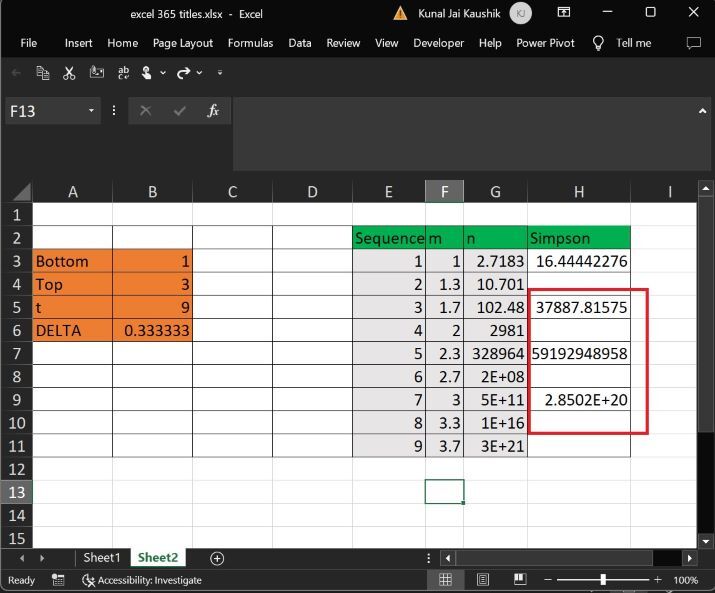Open the Help tab

(x=490, y=43)
